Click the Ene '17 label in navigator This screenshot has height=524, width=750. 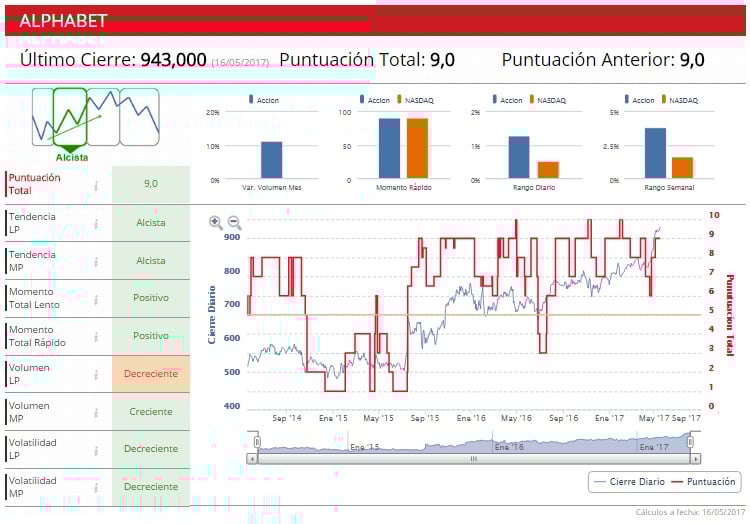[x=654, y=447]
